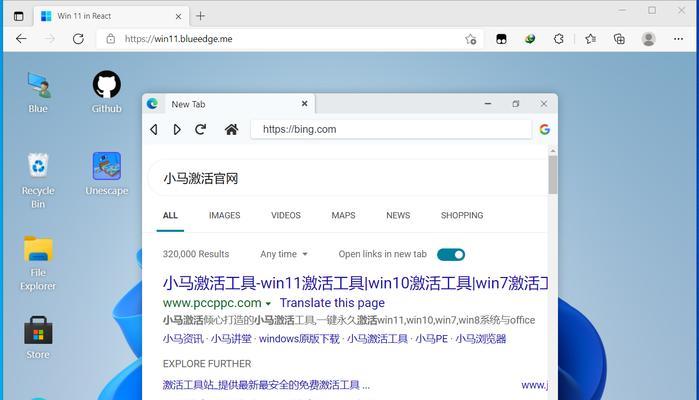This screenshot has height=400, width=699.
Task: Reload the page in inner Edge window
Action: [201, 129]
